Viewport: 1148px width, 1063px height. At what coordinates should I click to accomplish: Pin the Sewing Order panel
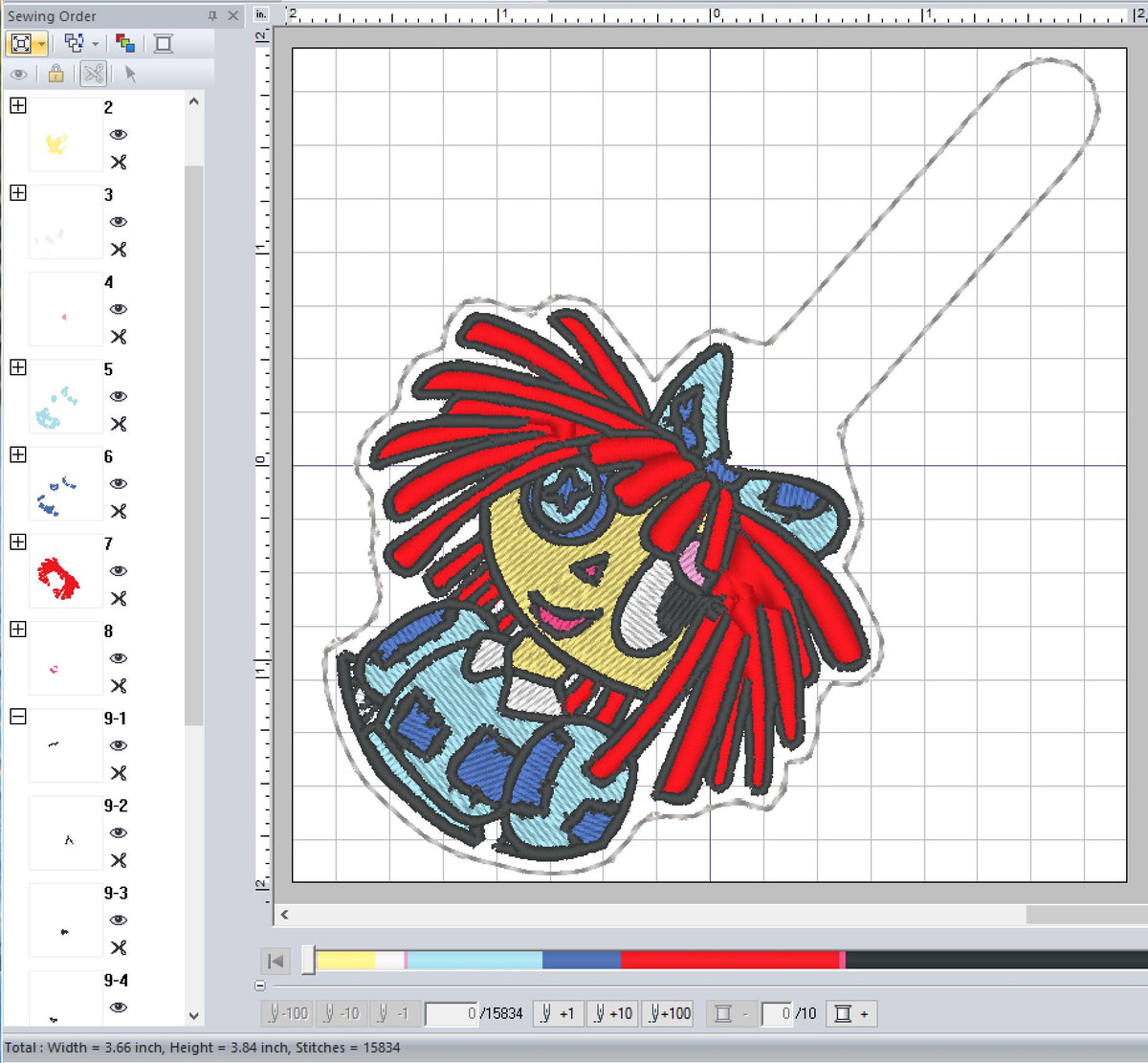point(212,15)
